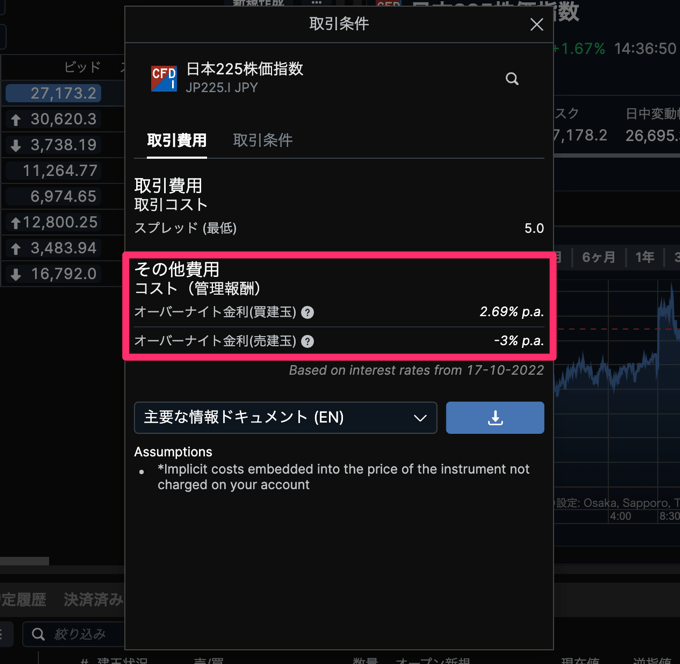Select bid price 16,792.0 row
The height and width of the screenshot is (664, 680).
[53, 274]
